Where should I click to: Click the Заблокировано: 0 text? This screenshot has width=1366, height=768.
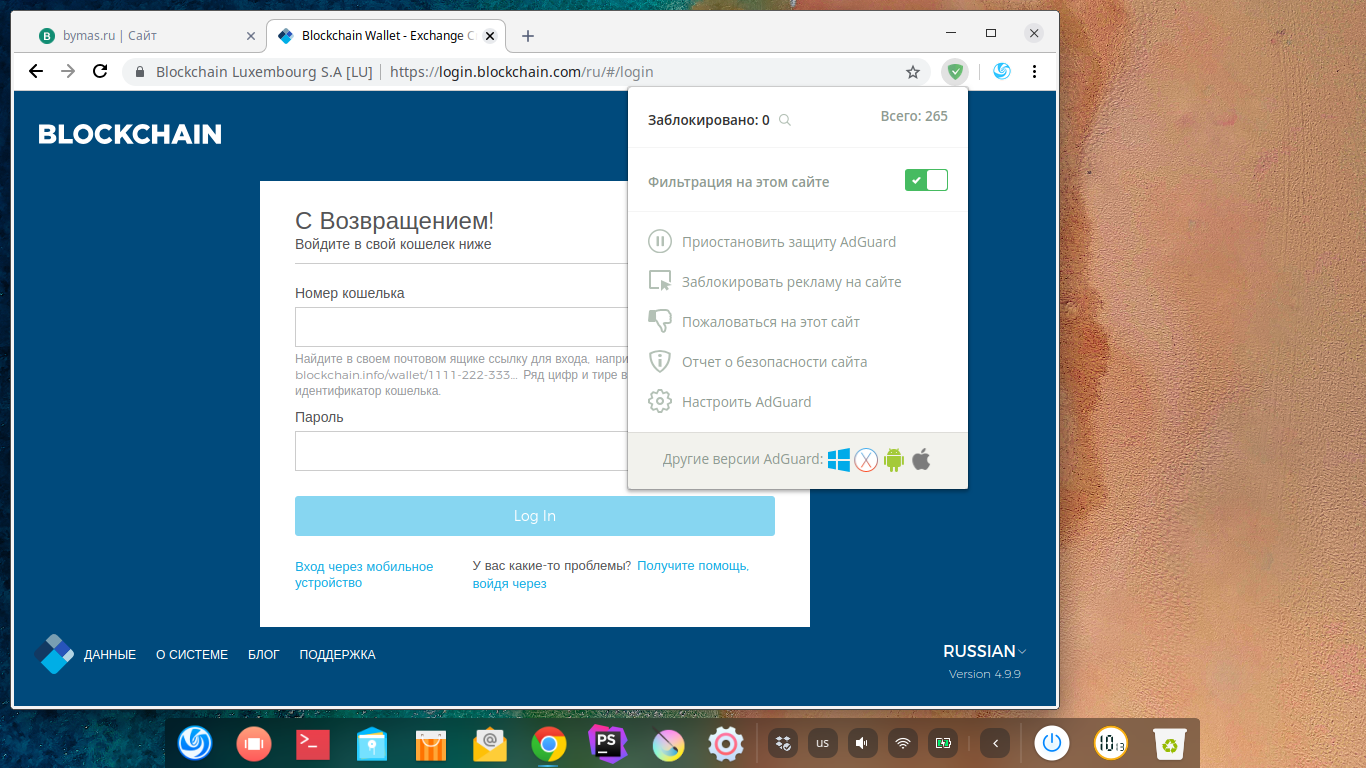coord(709,120)
